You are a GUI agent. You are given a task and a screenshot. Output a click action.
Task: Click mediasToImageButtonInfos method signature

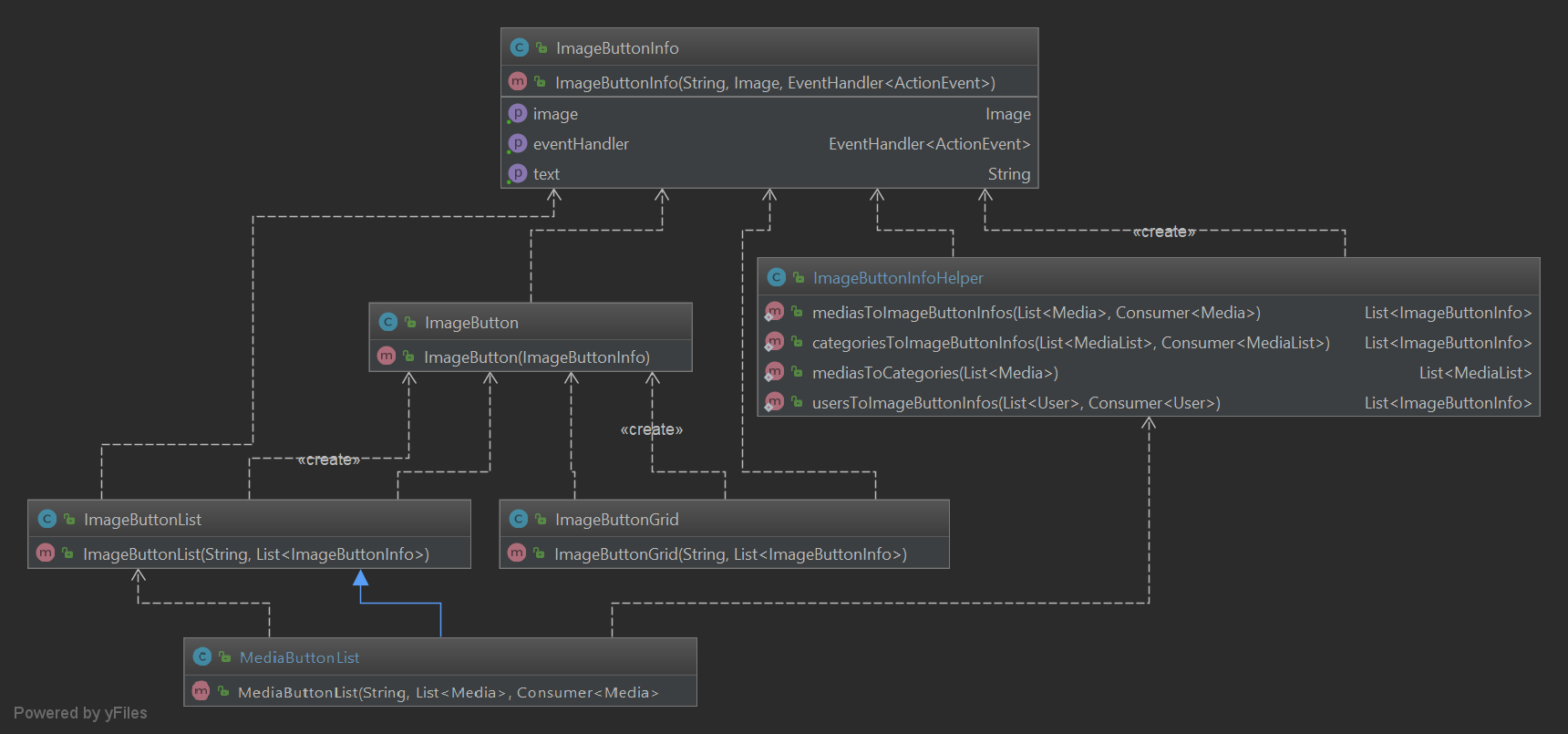click(1037, 313)
